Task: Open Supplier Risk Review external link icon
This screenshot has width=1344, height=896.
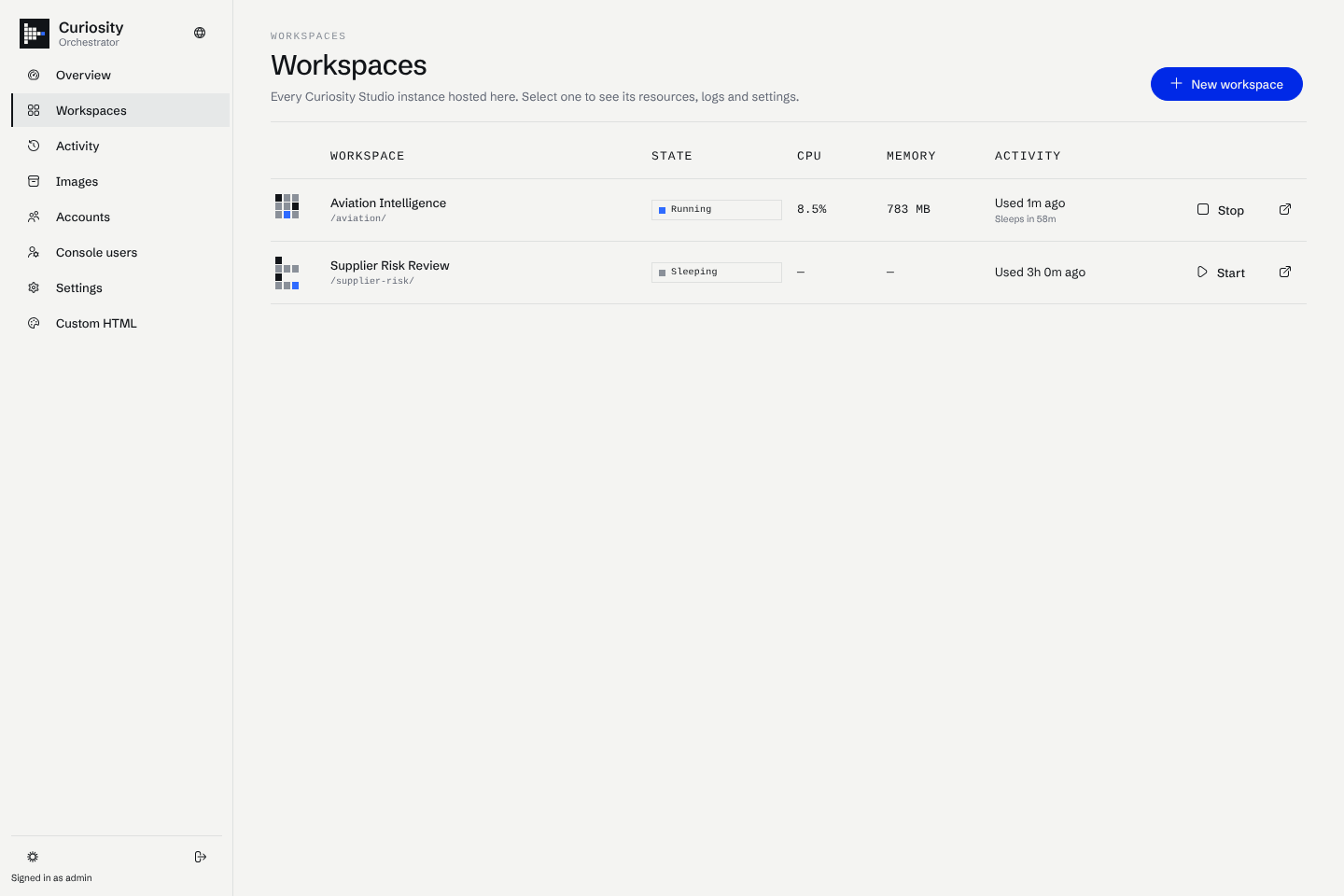Action: coord(1285,272)
